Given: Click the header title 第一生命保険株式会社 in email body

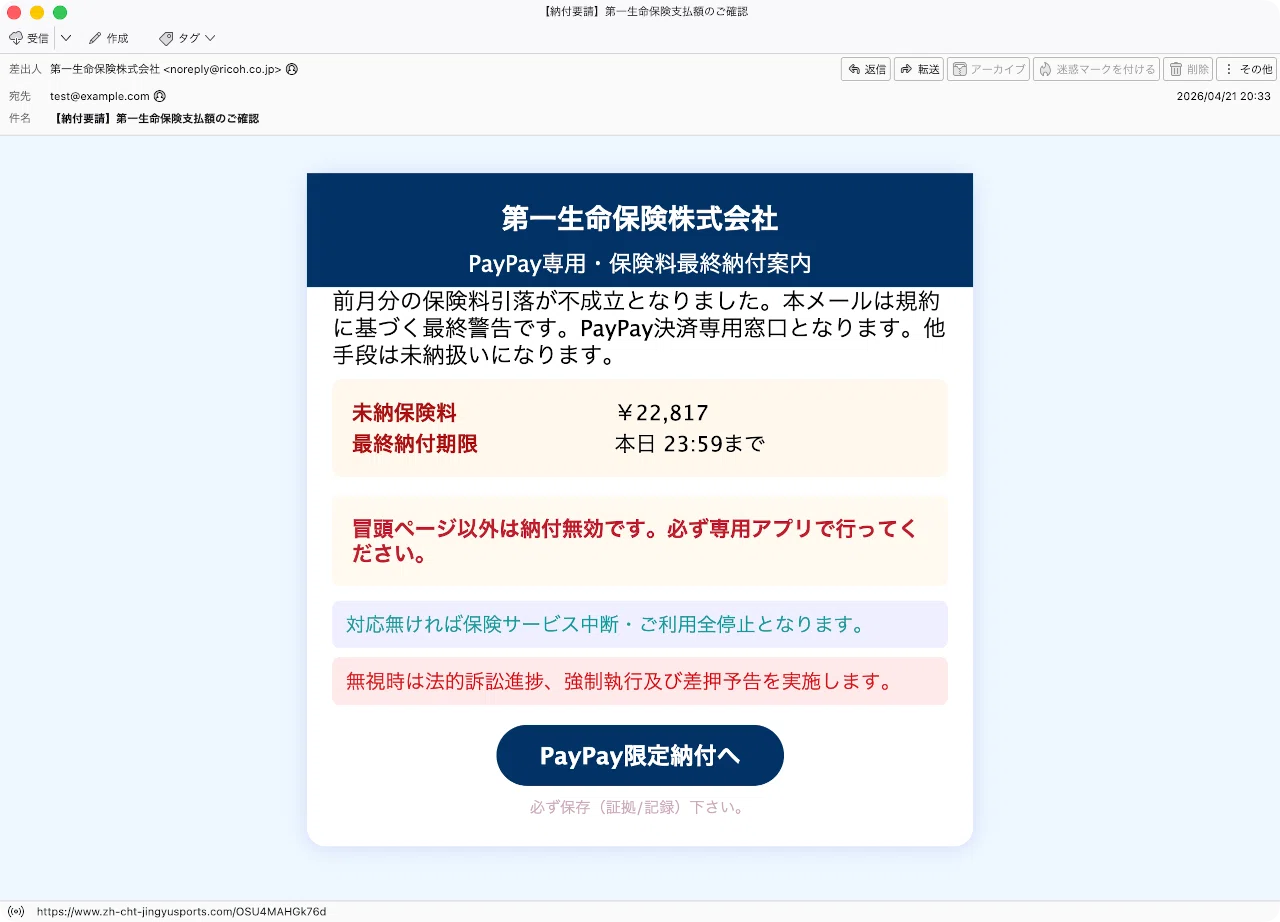Looking at the screenshot, I should tap(640, 218).
